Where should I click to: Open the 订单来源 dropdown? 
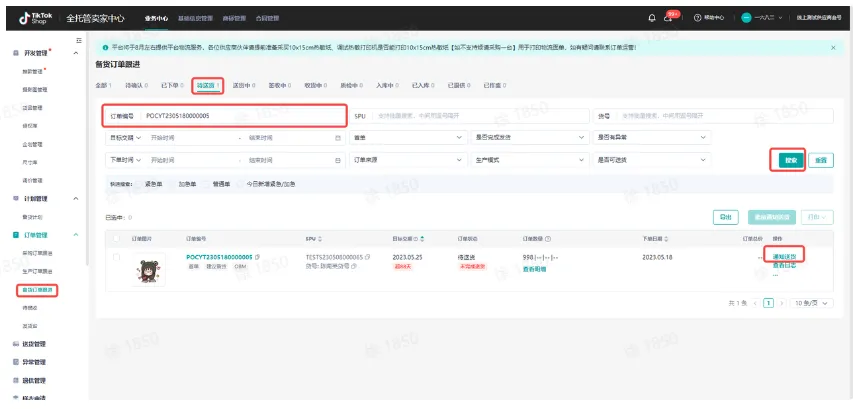[x=408, y=160]
